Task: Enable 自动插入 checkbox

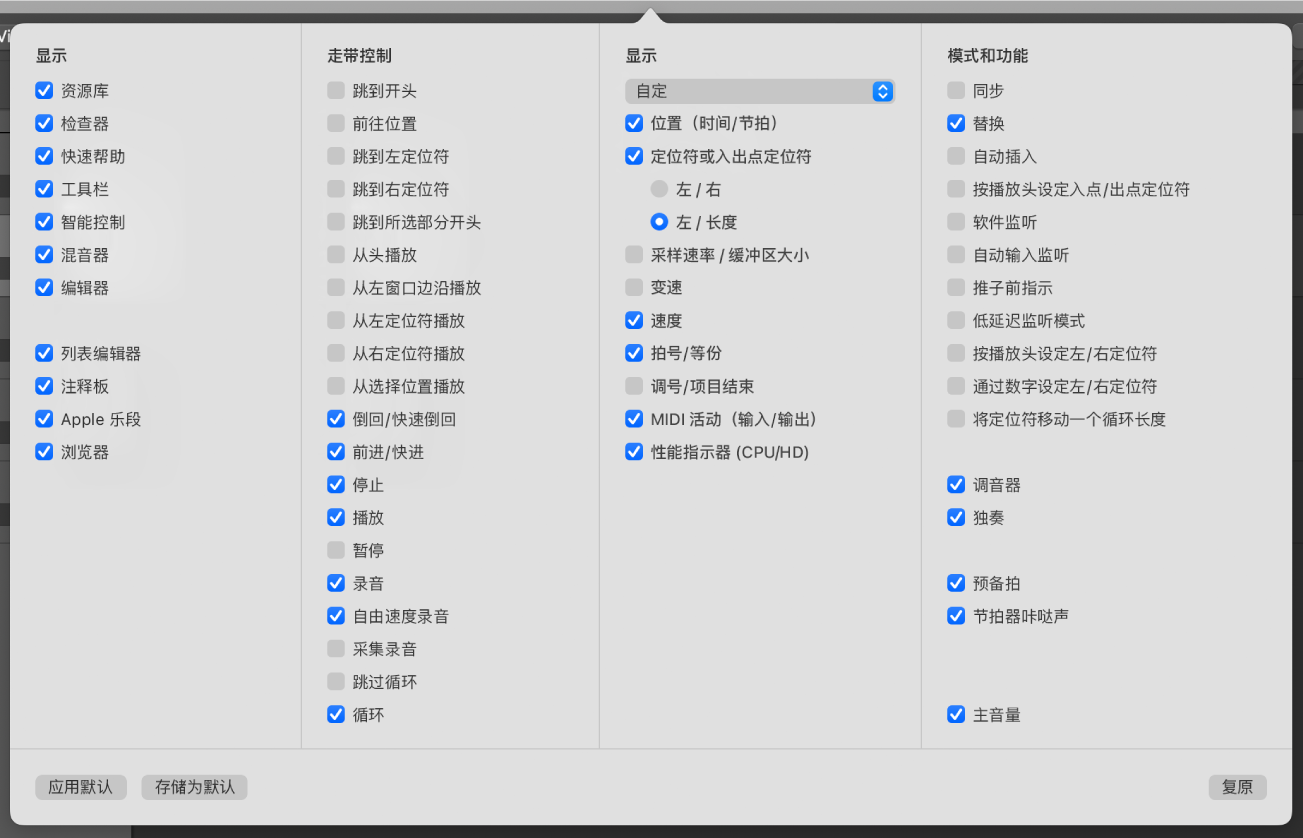Action: click(956, 157)
